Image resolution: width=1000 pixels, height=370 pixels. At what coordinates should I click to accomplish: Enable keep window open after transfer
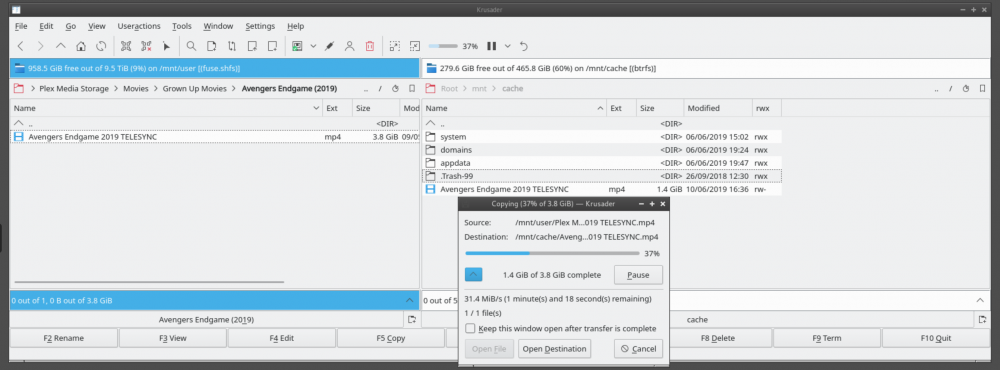pos(470,329)
